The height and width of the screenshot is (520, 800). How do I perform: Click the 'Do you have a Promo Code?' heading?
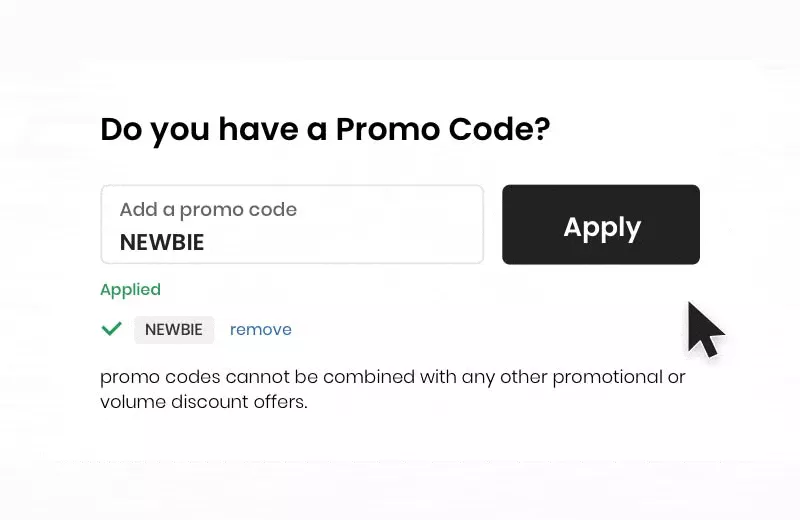point(326,130)
